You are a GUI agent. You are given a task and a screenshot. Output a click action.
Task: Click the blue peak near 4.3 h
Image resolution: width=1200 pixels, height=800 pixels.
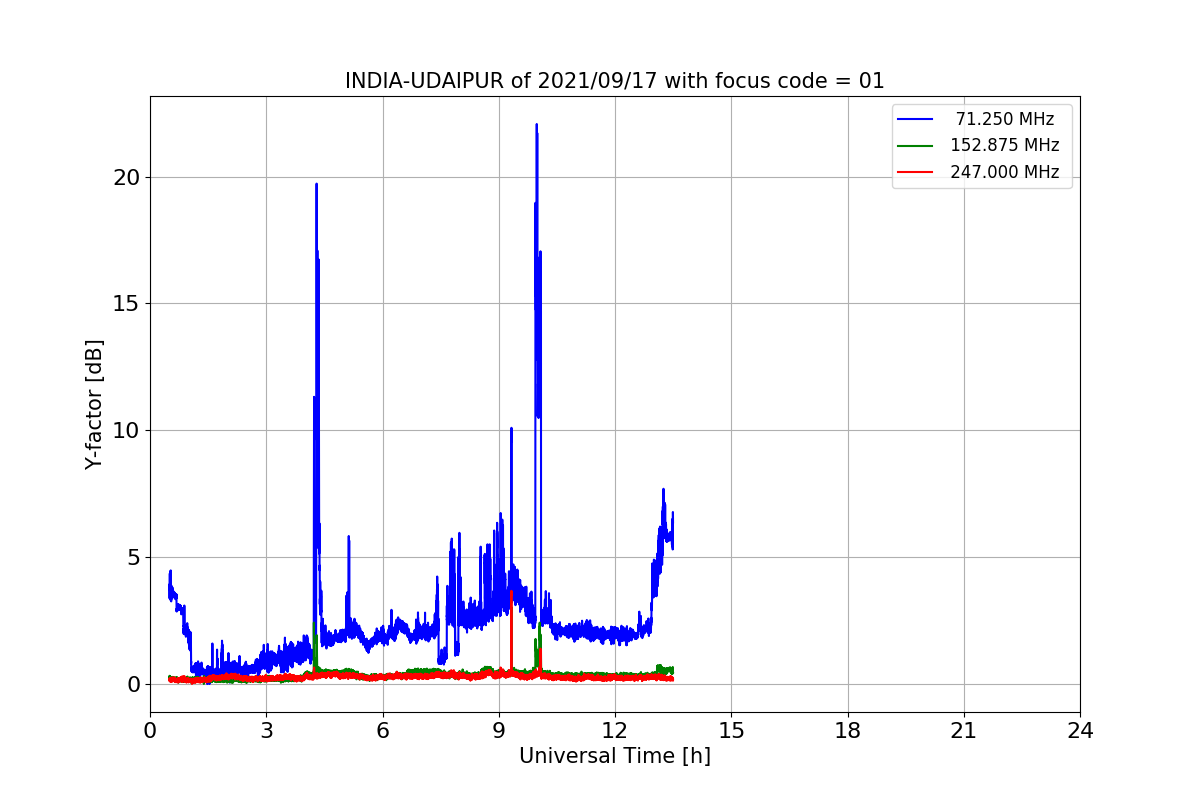[x=316, y=186]
